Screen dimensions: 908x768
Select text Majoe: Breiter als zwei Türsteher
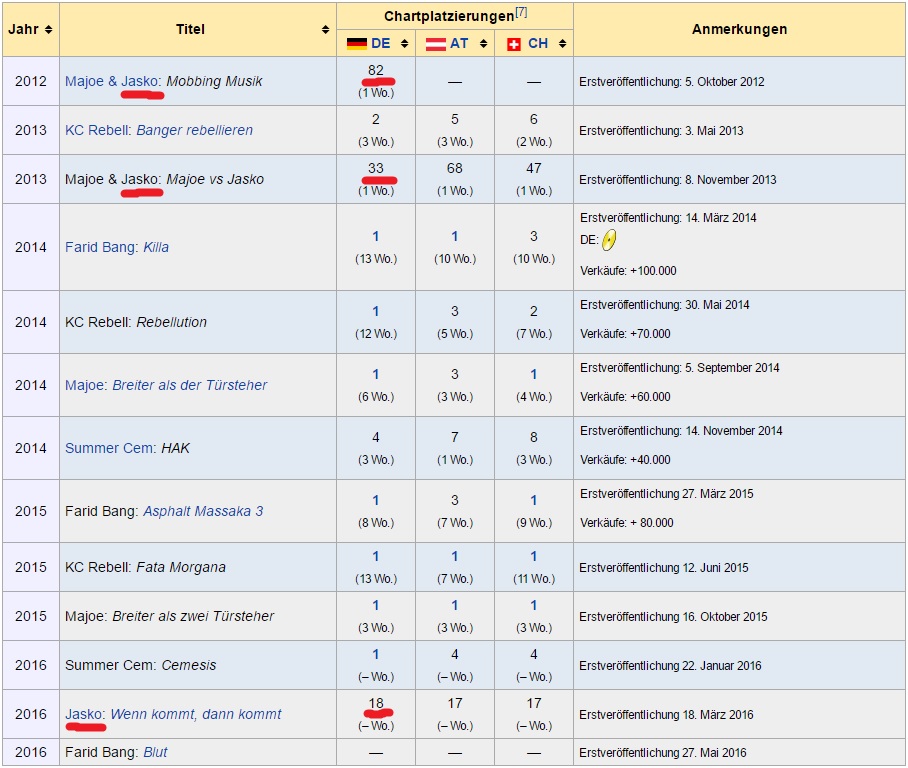click(x=170, y=616)
